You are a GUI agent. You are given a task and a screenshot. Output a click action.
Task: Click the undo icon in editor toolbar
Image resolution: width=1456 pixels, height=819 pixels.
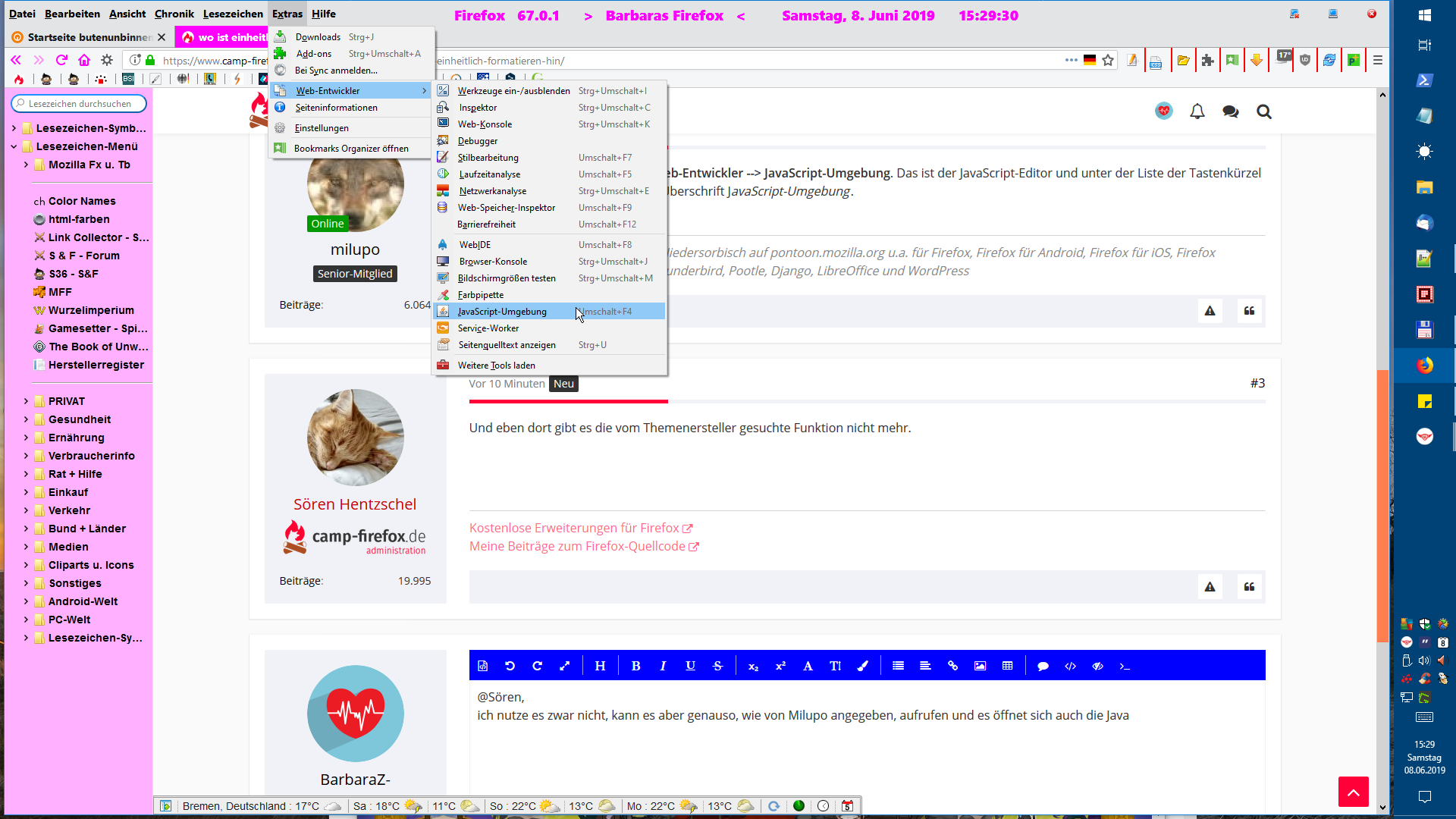510,666
